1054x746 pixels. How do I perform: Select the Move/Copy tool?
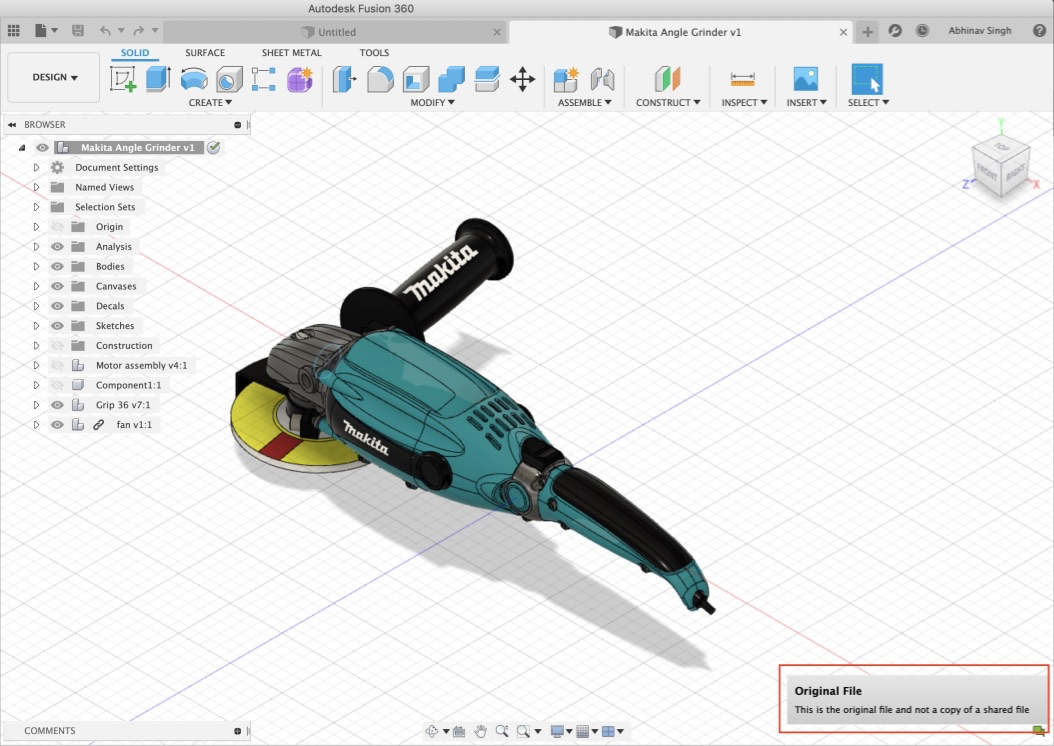click(522, 79)
